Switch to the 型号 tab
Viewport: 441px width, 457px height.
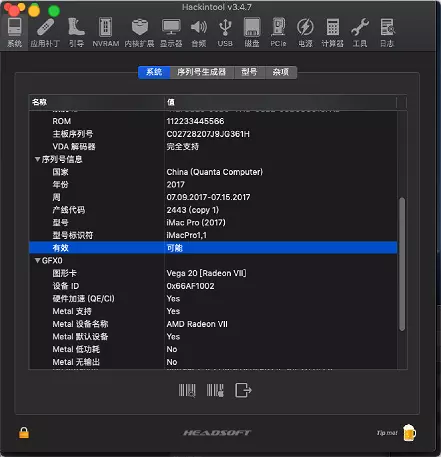pyautogui.click(x=249, y=72)
